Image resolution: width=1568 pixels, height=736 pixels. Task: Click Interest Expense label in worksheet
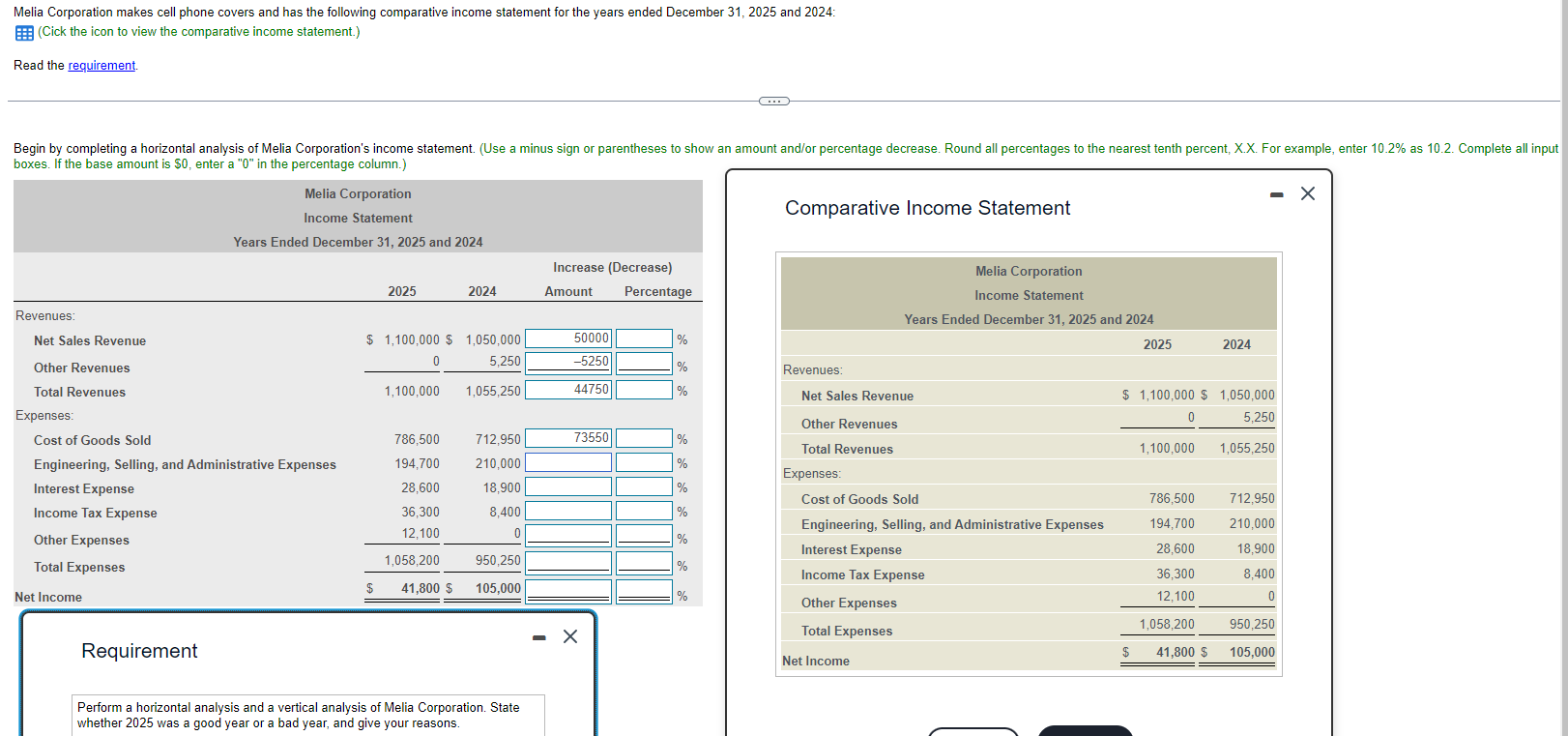(x=84, y=488)
